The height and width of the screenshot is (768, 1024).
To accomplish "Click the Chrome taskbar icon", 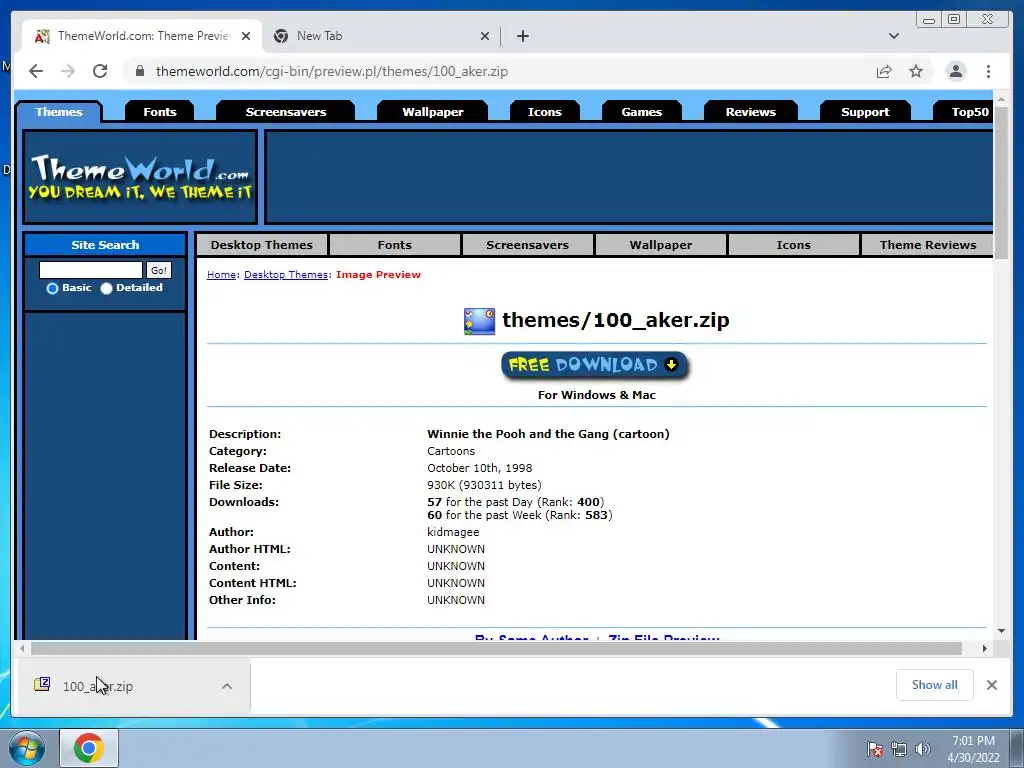I will pyautogui.click(x=89, y=748).
